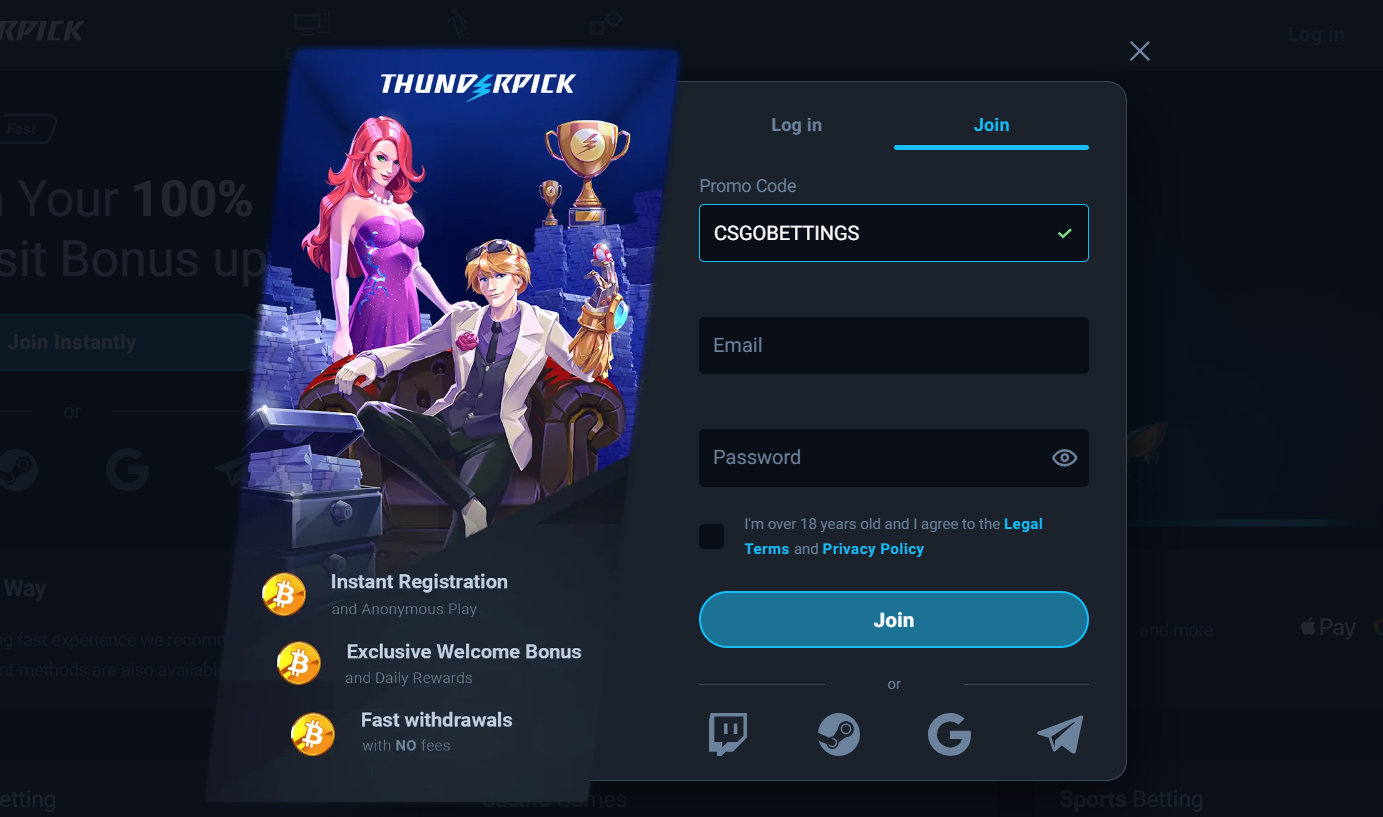Check the over 18 years agreement checkbox
The width and height of the screenshot is (1383, 817).
pyautogui.click(x=712, y=536)
